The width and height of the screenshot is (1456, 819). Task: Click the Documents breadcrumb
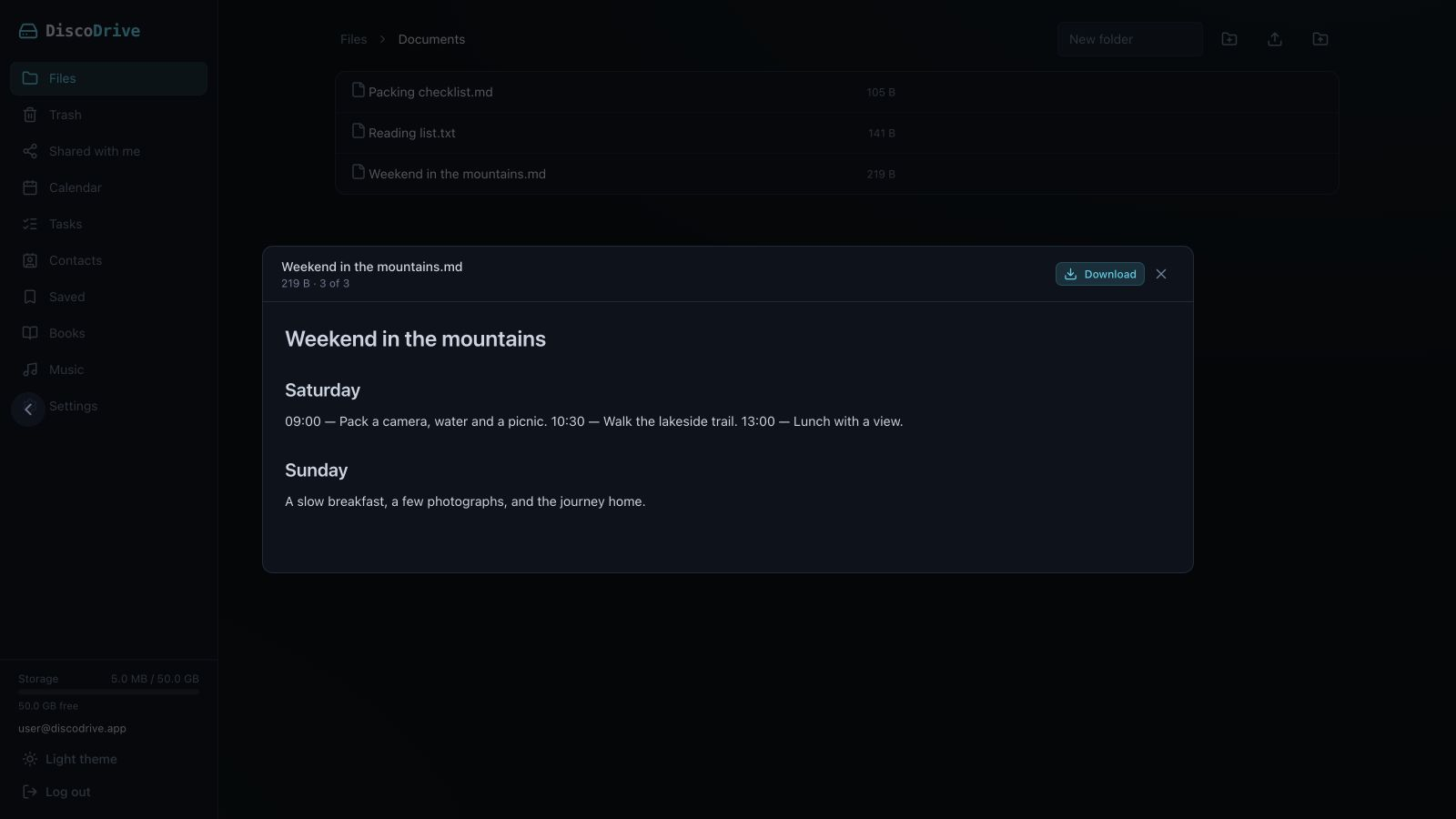[431, 39]
